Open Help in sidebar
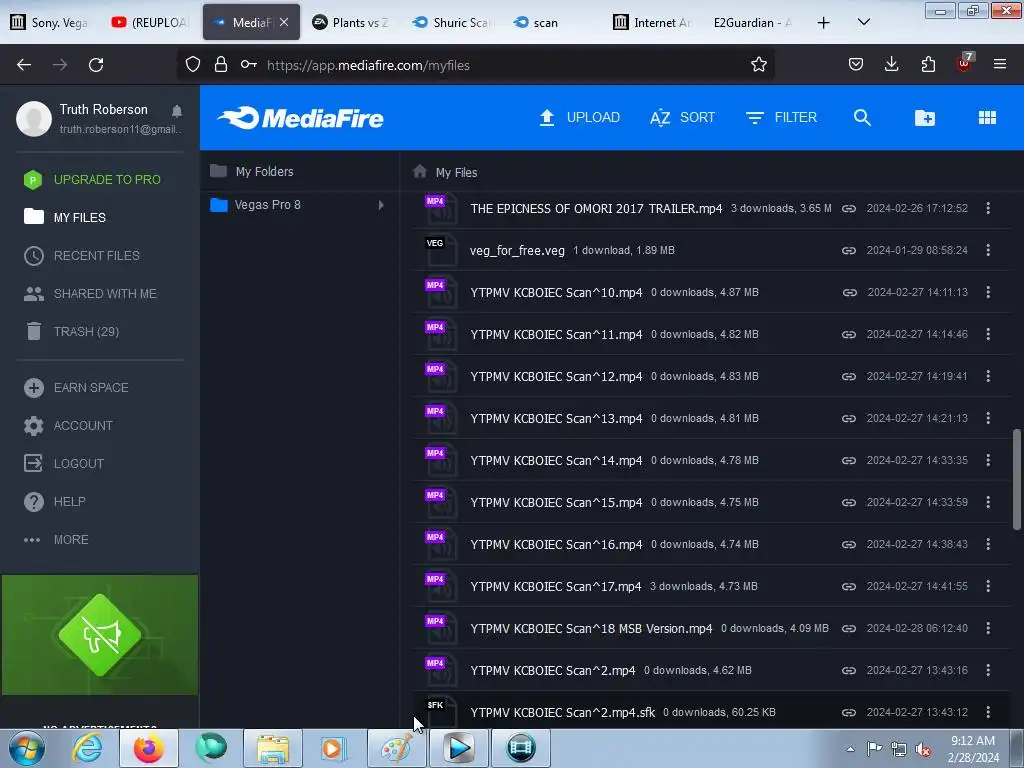 coord(54,502)
